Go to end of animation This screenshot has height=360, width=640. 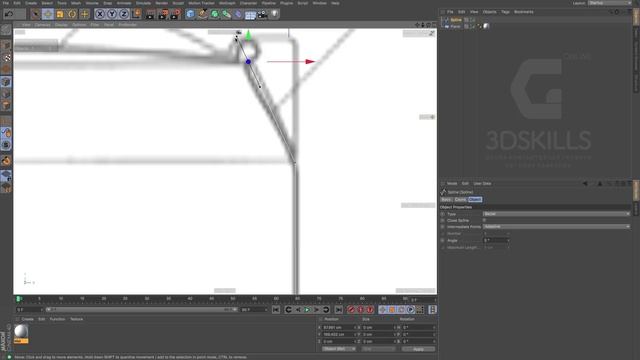click(338, 310)
